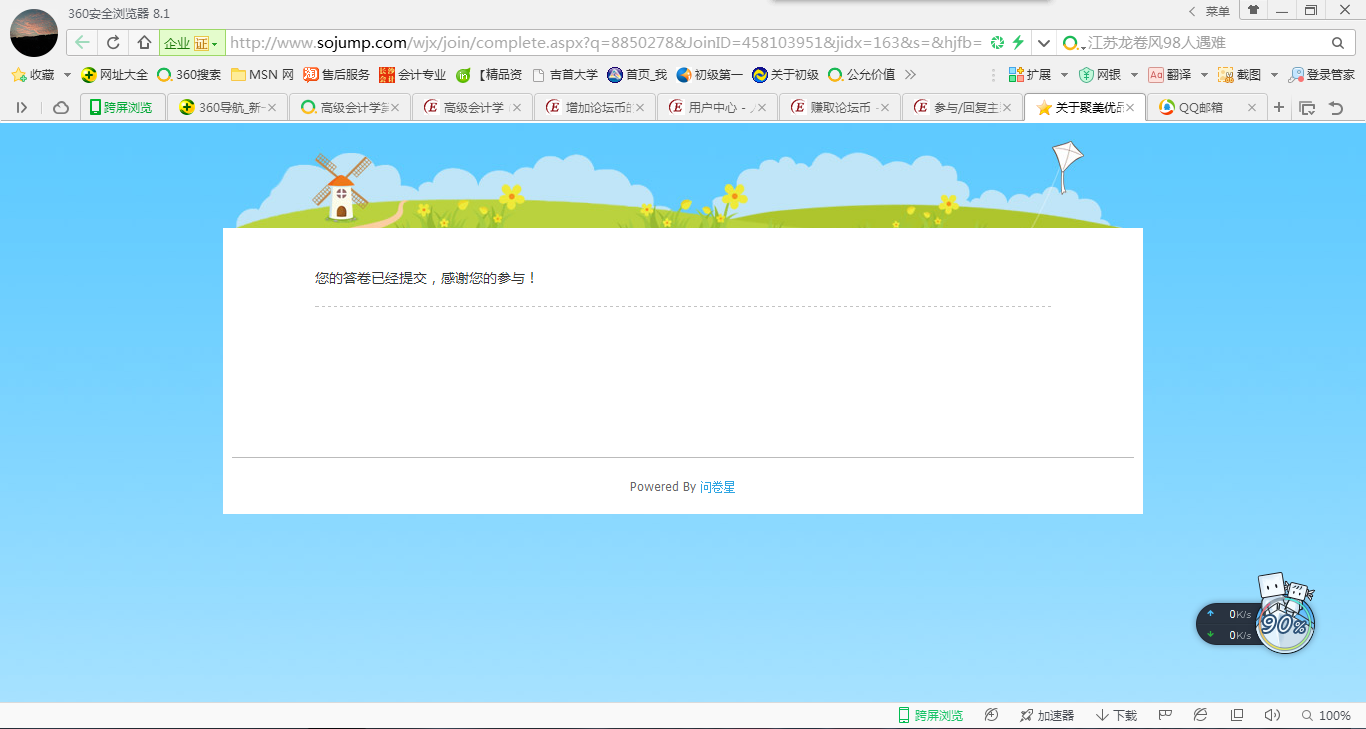Adjust the 100% zoom level control
The image size is (1366, 729).
coord(1326,715)
